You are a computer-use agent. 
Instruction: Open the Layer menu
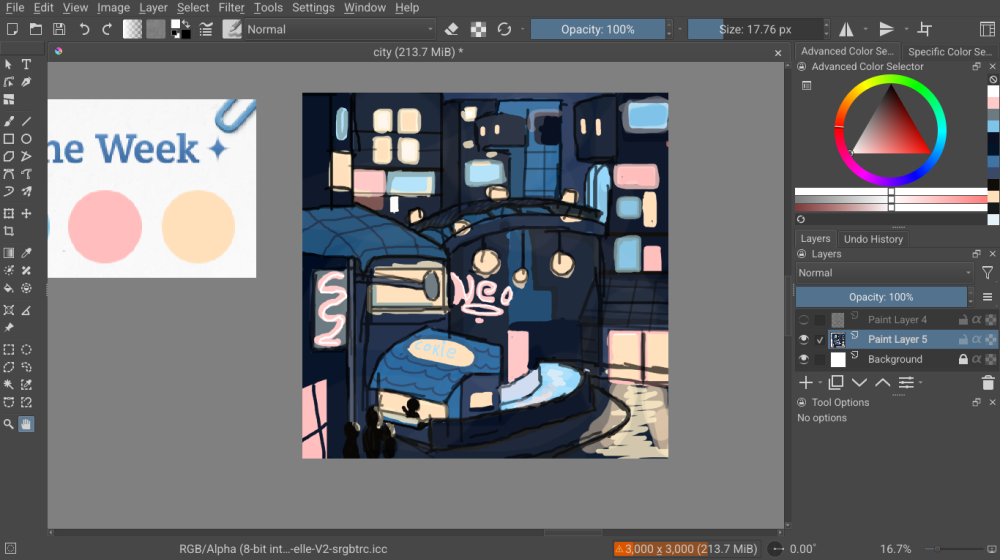[153, 8]
